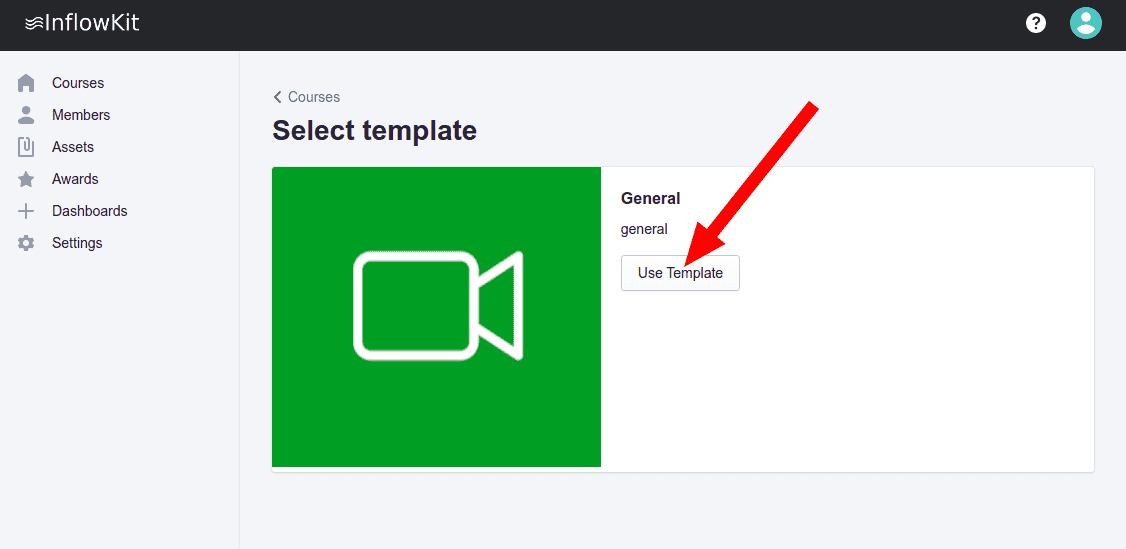
Task: Click the InflowKit wave logo icon
Action: [33, 23]
